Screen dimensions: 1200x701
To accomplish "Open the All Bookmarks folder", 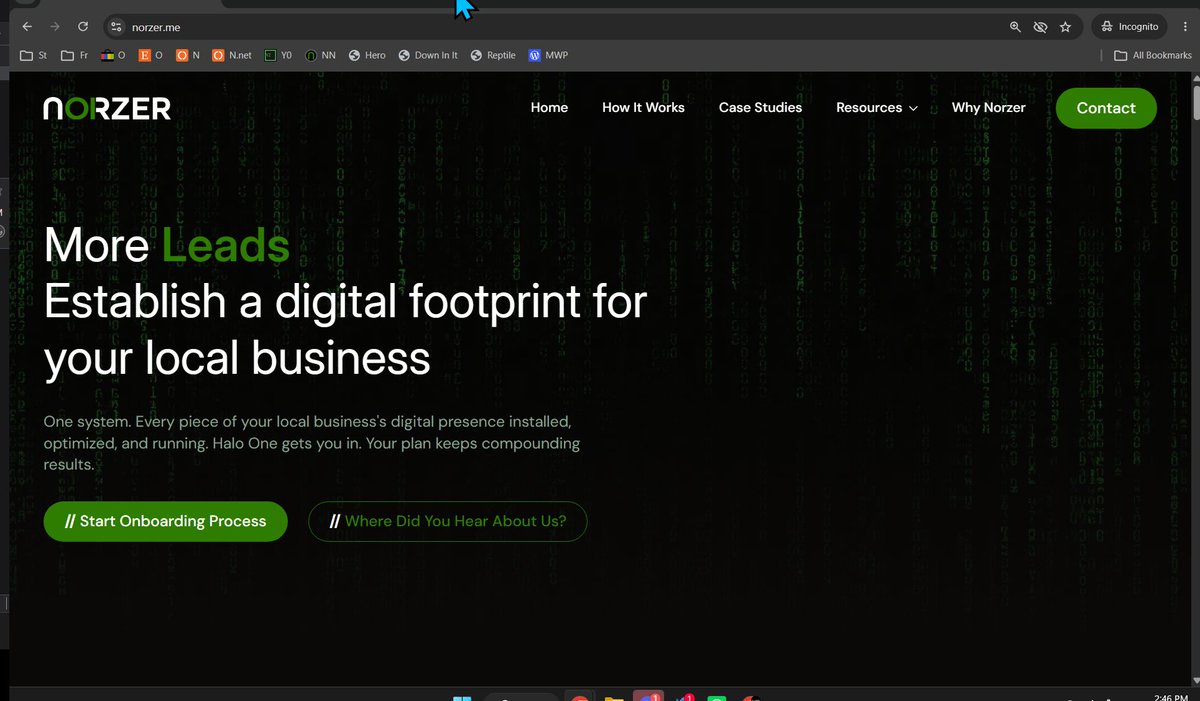I will tap(1152, 55).
